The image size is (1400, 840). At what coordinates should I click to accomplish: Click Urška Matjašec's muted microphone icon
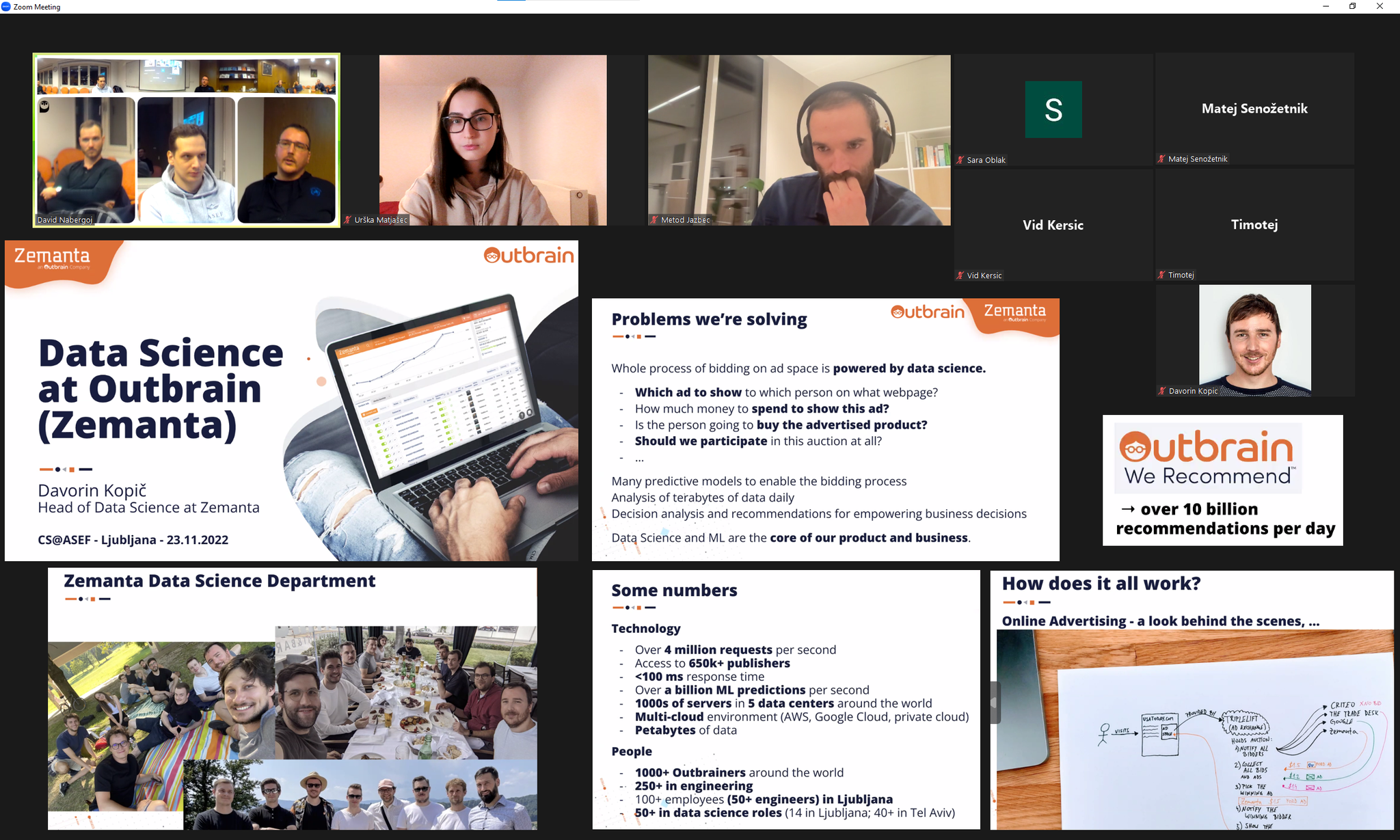(348, 220)
